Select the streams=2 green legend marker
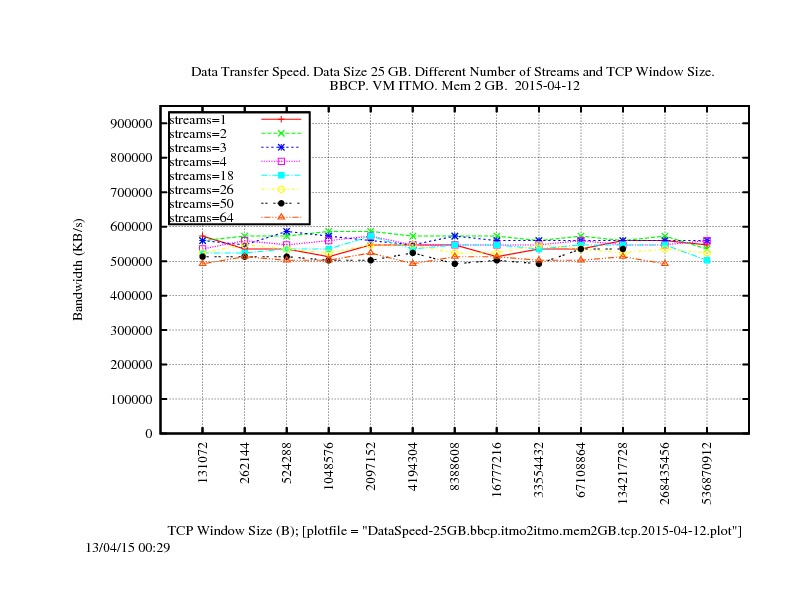This screenshot has height=612, width=792. [281, 133]
